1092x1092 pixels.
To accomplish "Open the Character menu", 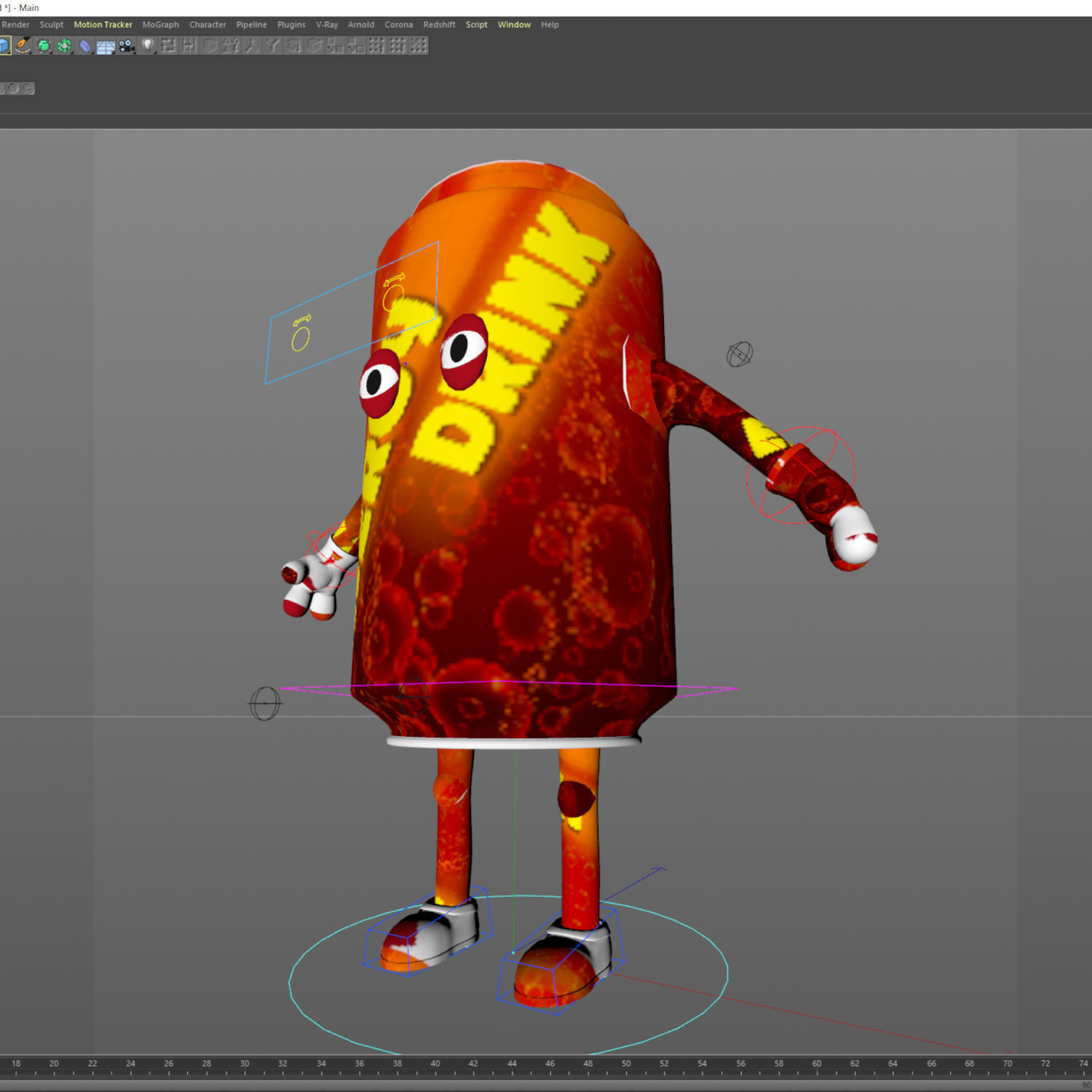I will click(207, 24).
